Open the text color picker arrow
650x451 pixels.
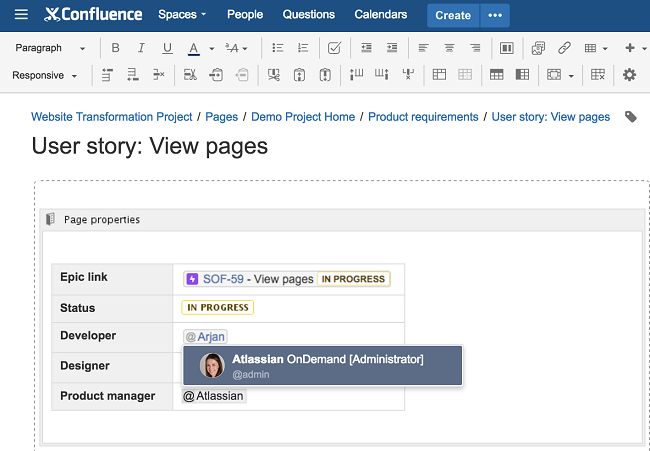click(211, 48)
